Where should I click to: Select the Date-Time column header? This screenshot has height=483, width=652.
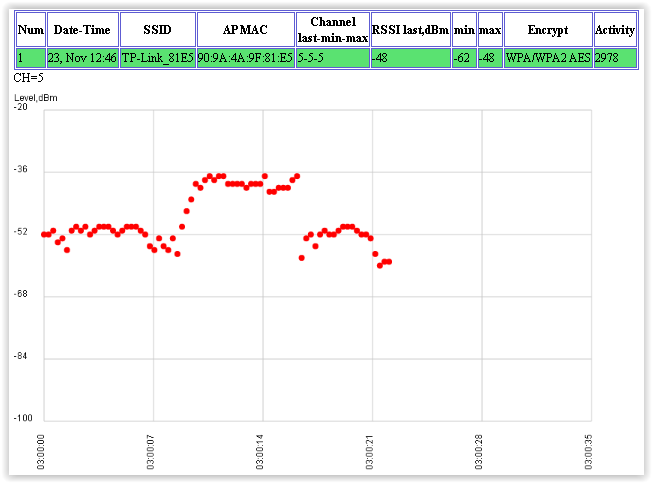[82, 30]
